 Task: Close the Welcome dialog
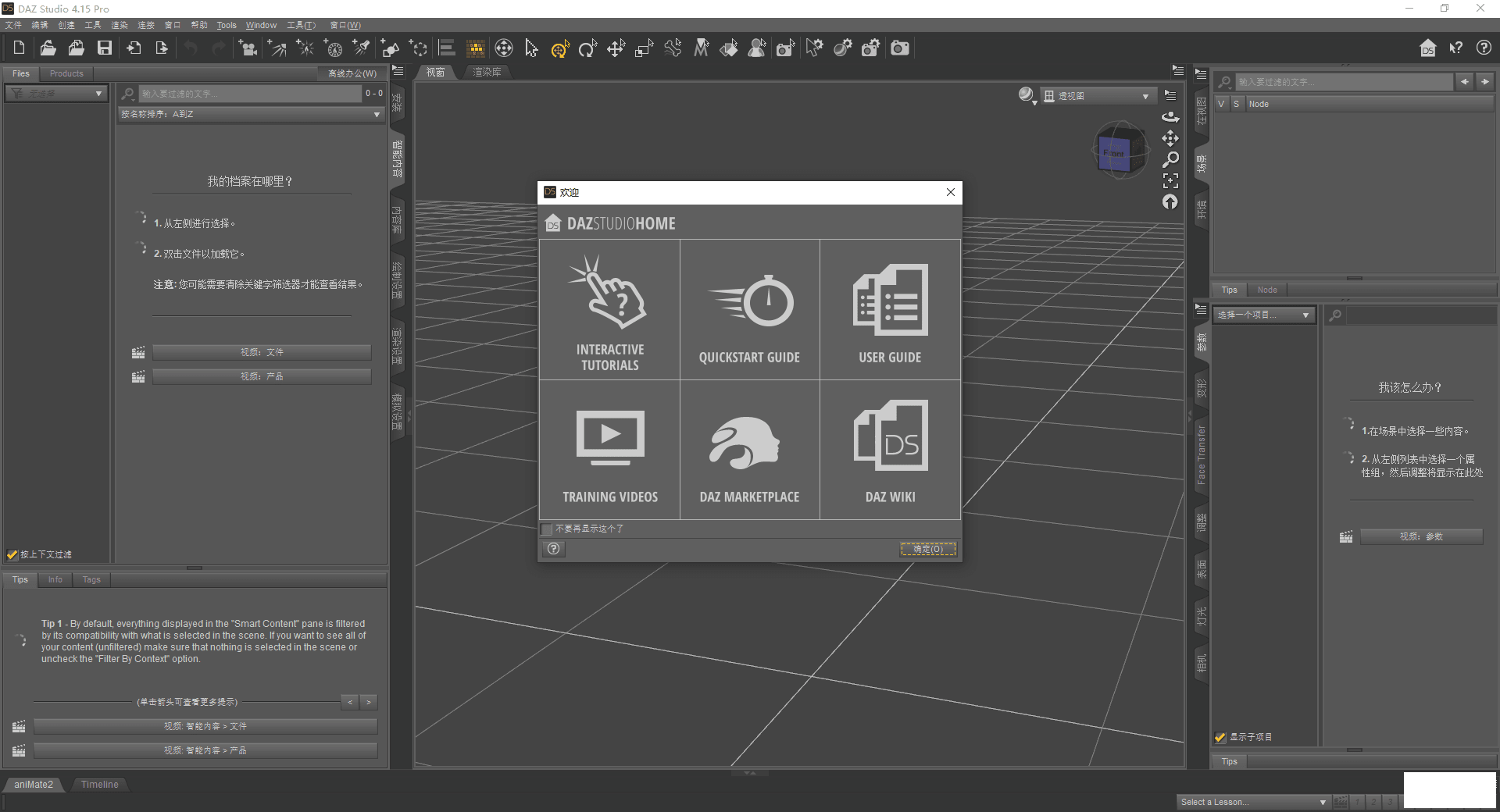950,192
